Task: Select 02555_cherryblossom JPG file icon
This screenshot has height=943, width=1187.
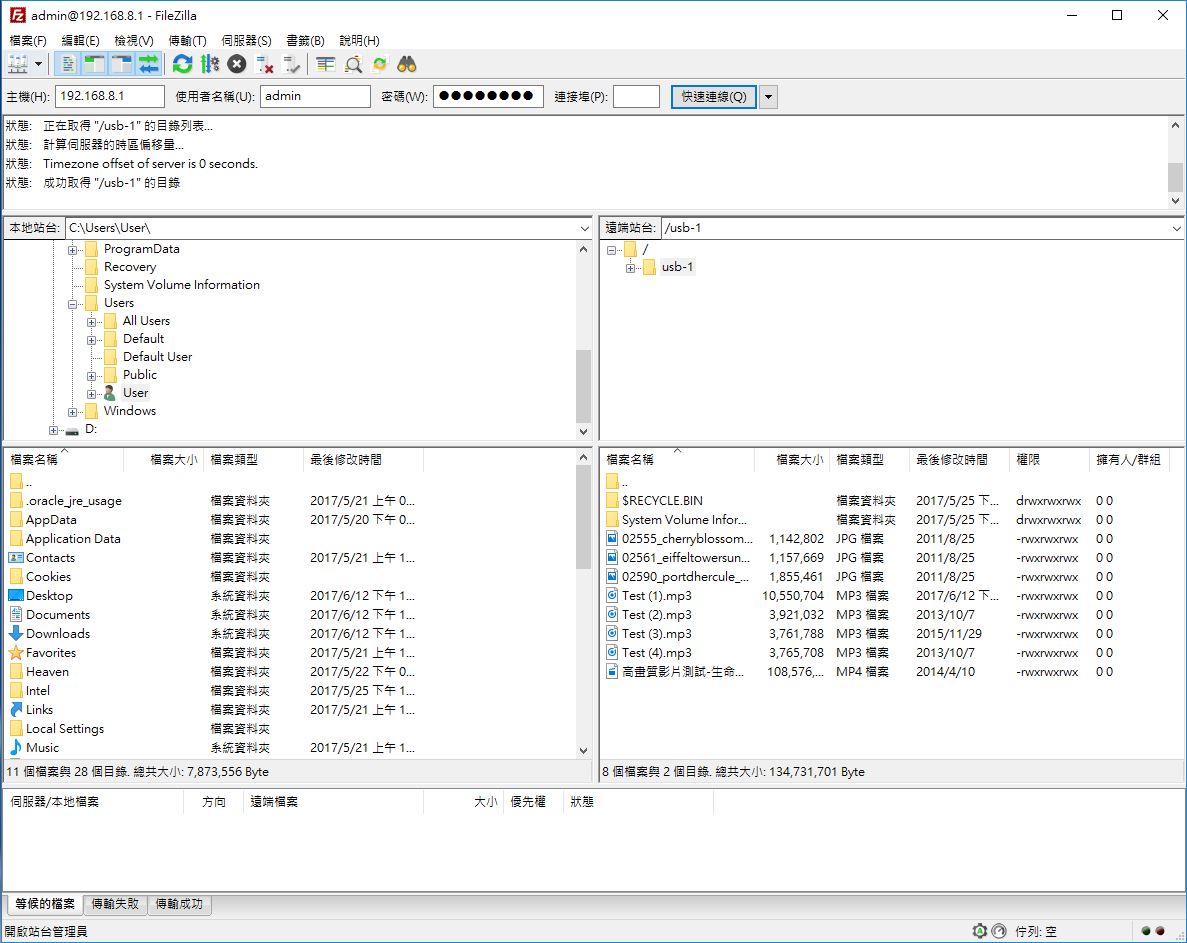Action: tap(612, 538)
